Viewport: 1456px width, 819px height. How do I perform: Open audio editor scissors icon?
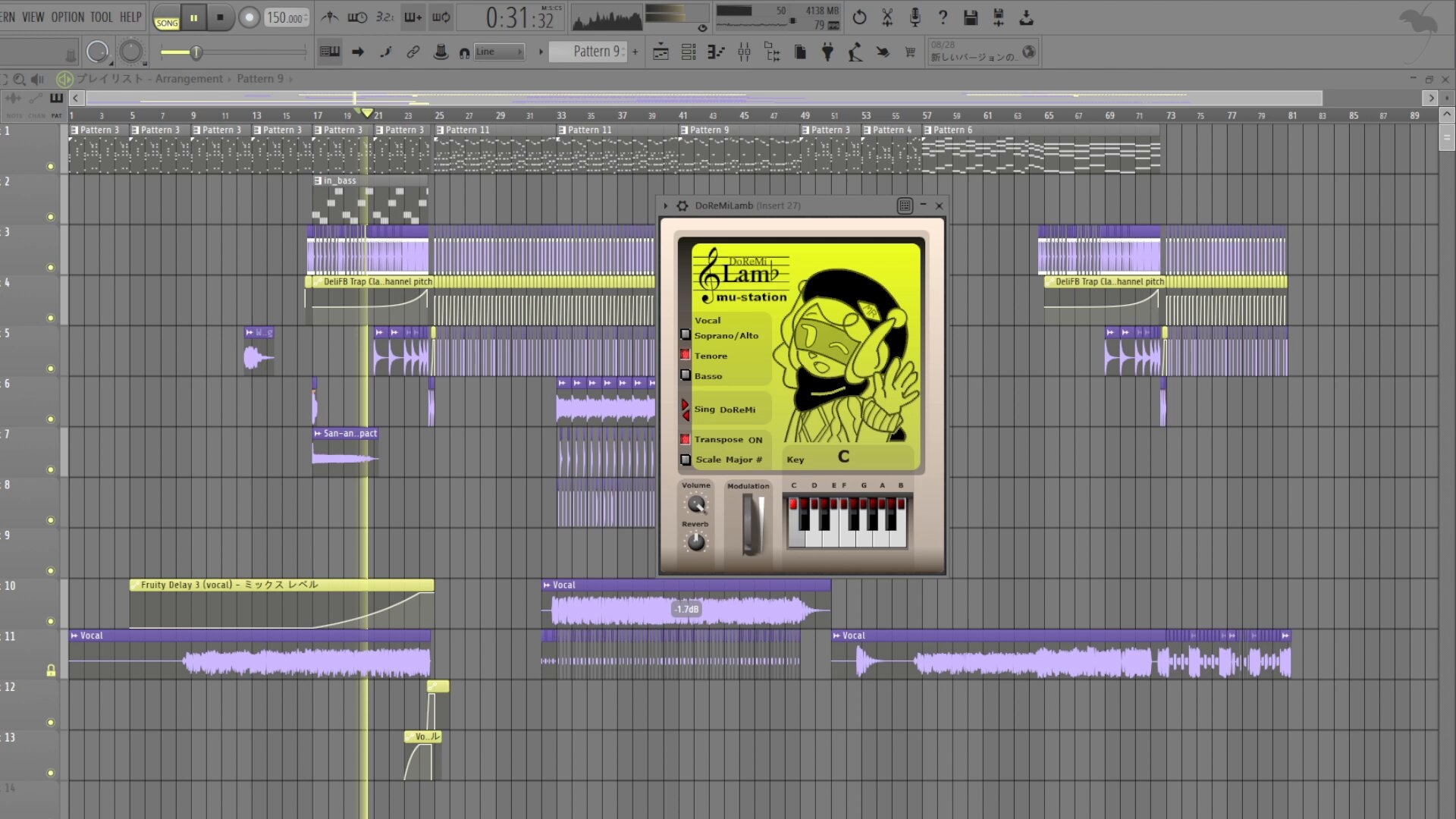[x=887, y=17]
